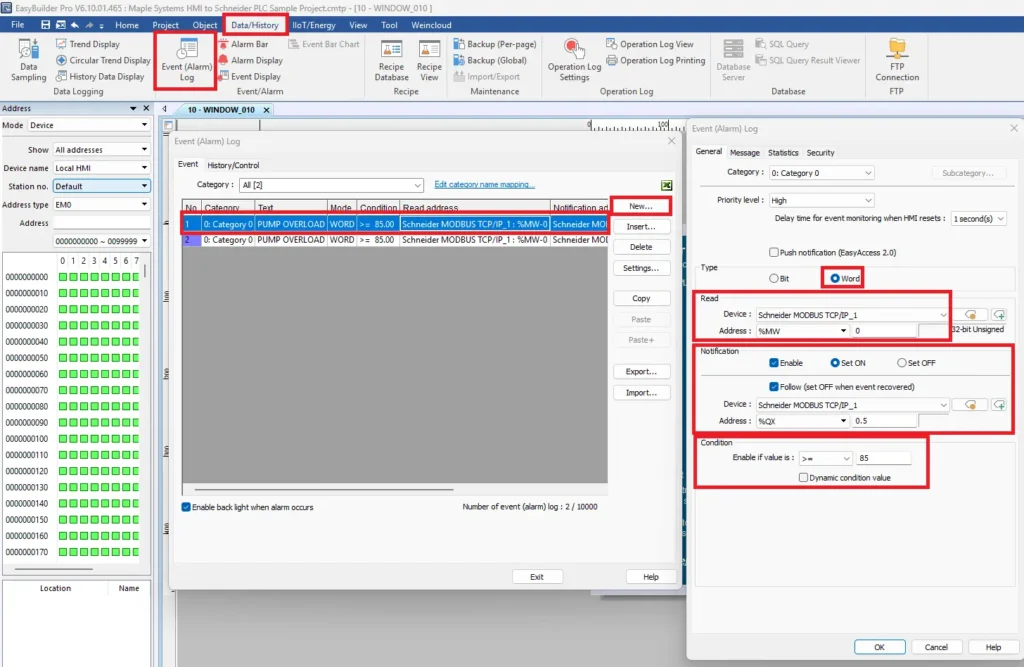Screen dimensions: 1024x667
Task: Open Notification device tag library icon
Action: 970,405
